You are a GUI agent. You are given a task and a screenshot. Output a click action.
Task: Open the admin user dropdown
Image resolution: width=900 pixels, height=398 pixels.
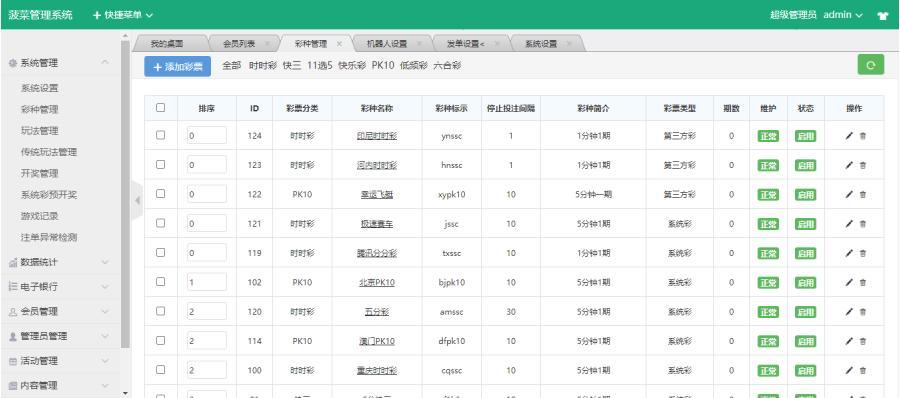843,15
